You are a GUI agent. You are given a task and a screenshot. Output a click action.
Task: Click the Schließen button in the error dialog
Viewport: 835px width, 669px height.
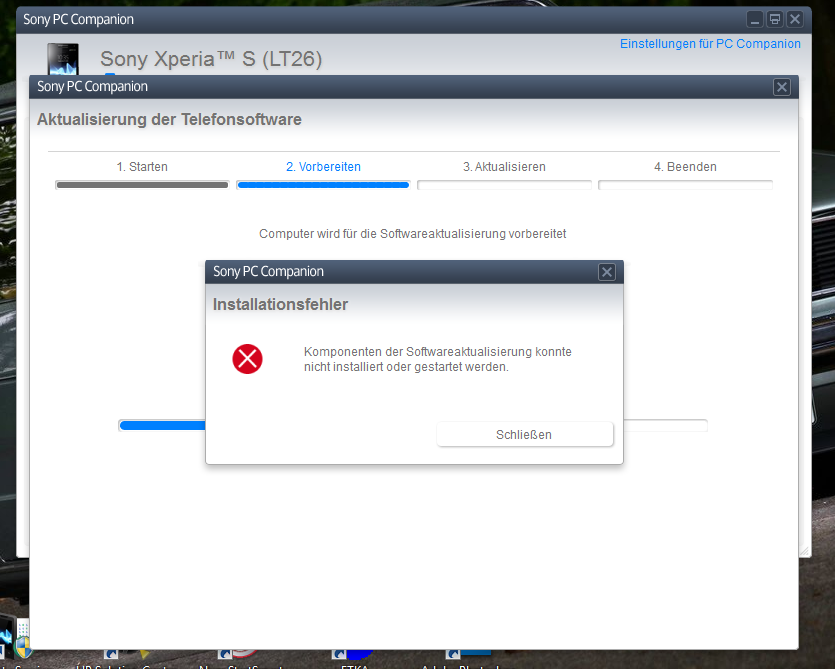tap(525, 435)
